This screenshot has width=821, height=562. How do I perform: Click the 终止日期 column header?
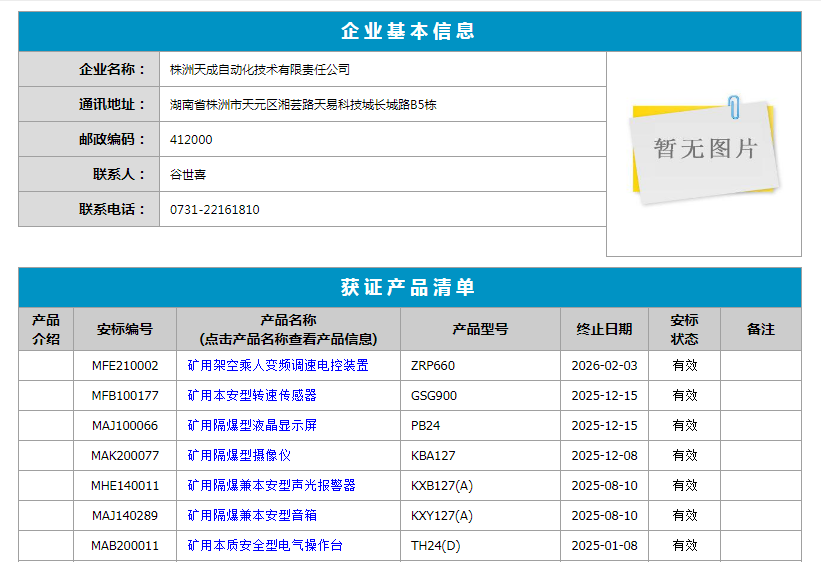pyautogui.click(x=604, y=329)
